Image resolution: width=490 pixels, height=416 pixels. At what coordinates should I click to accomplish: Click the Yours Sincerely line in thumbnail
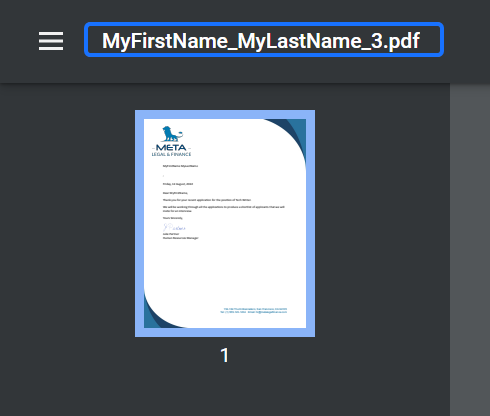[x=173, y=218]
